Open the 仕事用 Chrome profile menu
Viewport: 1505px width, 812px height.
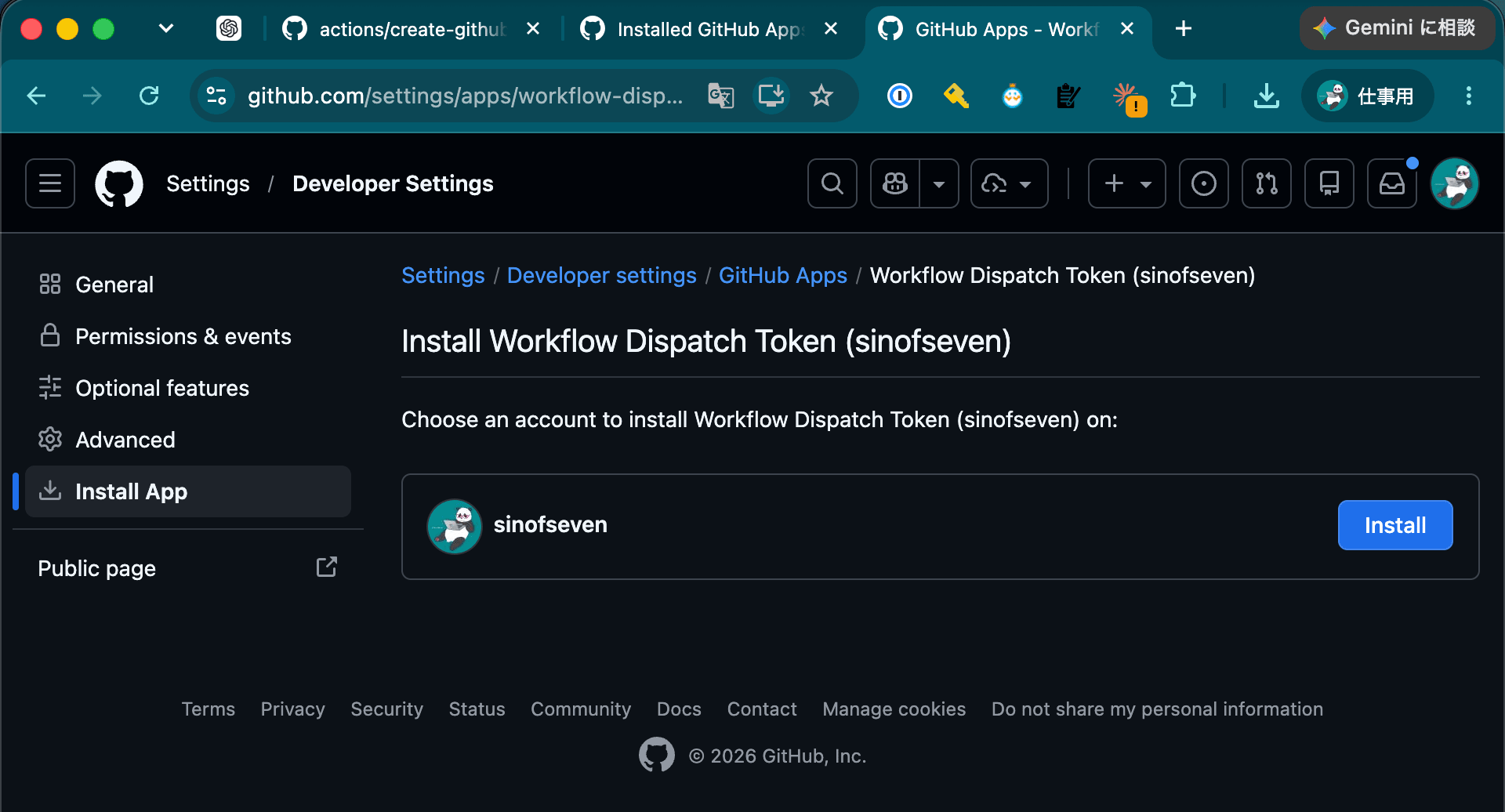click(1367, 96)
